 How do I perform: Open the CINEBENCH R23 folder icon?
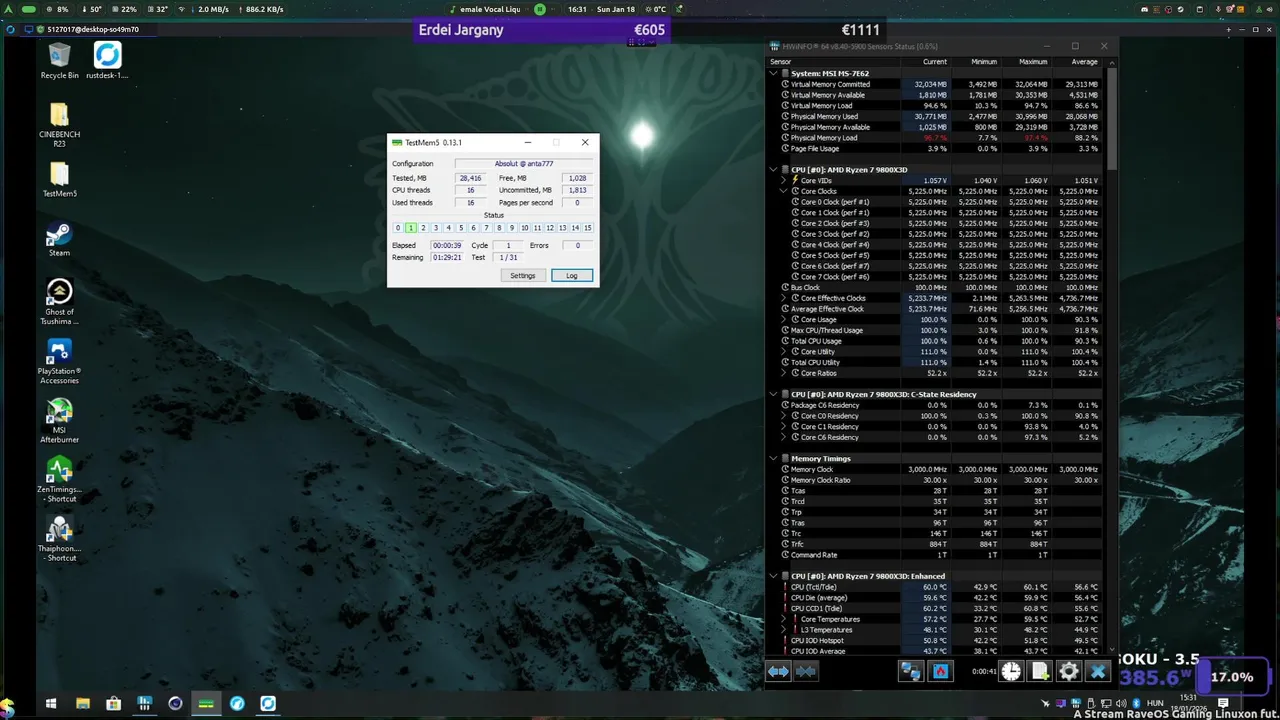(x=59, y=124)
